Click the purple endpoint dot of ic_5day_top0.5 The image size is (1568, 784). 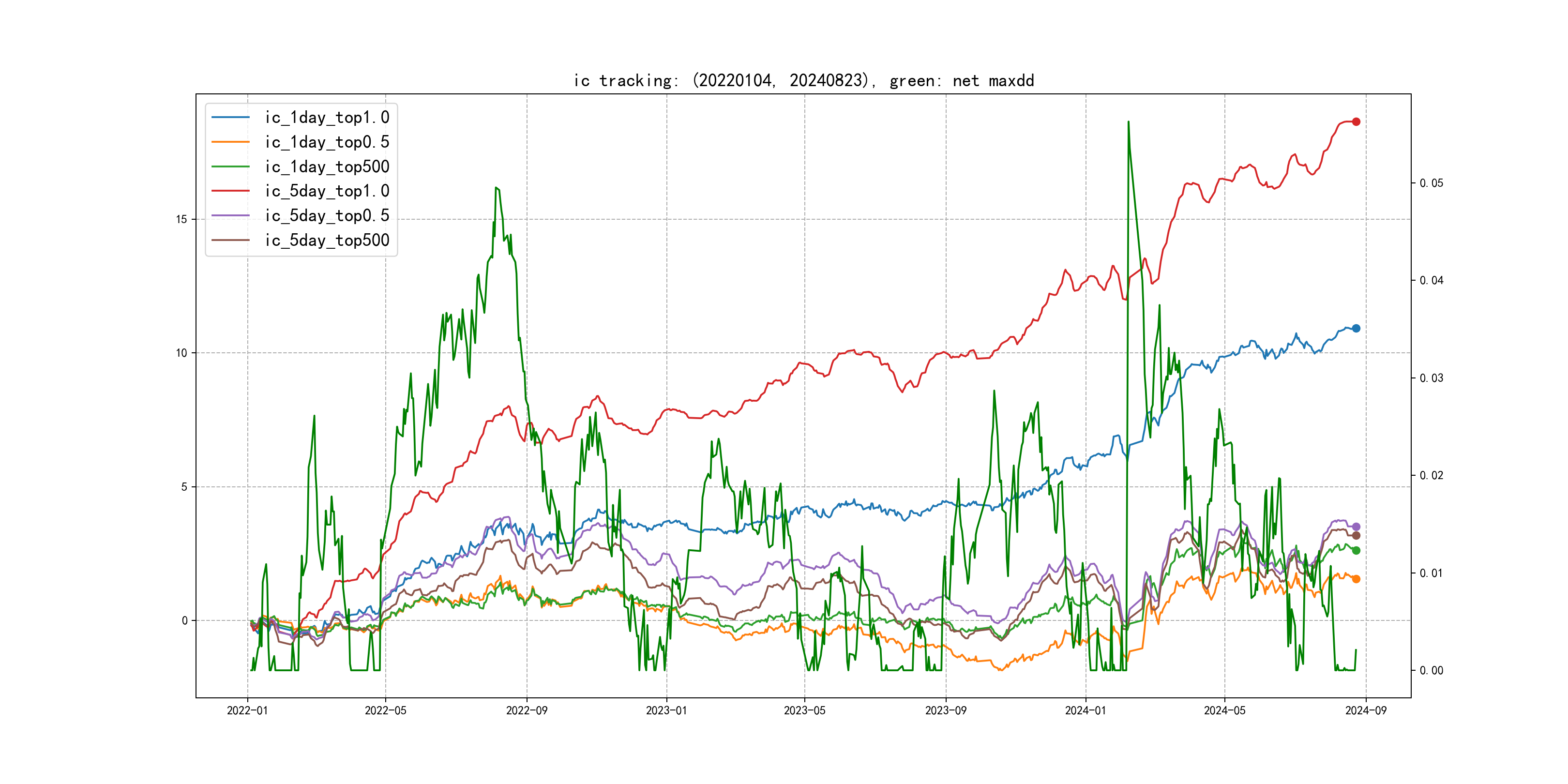click(1356, 527)
